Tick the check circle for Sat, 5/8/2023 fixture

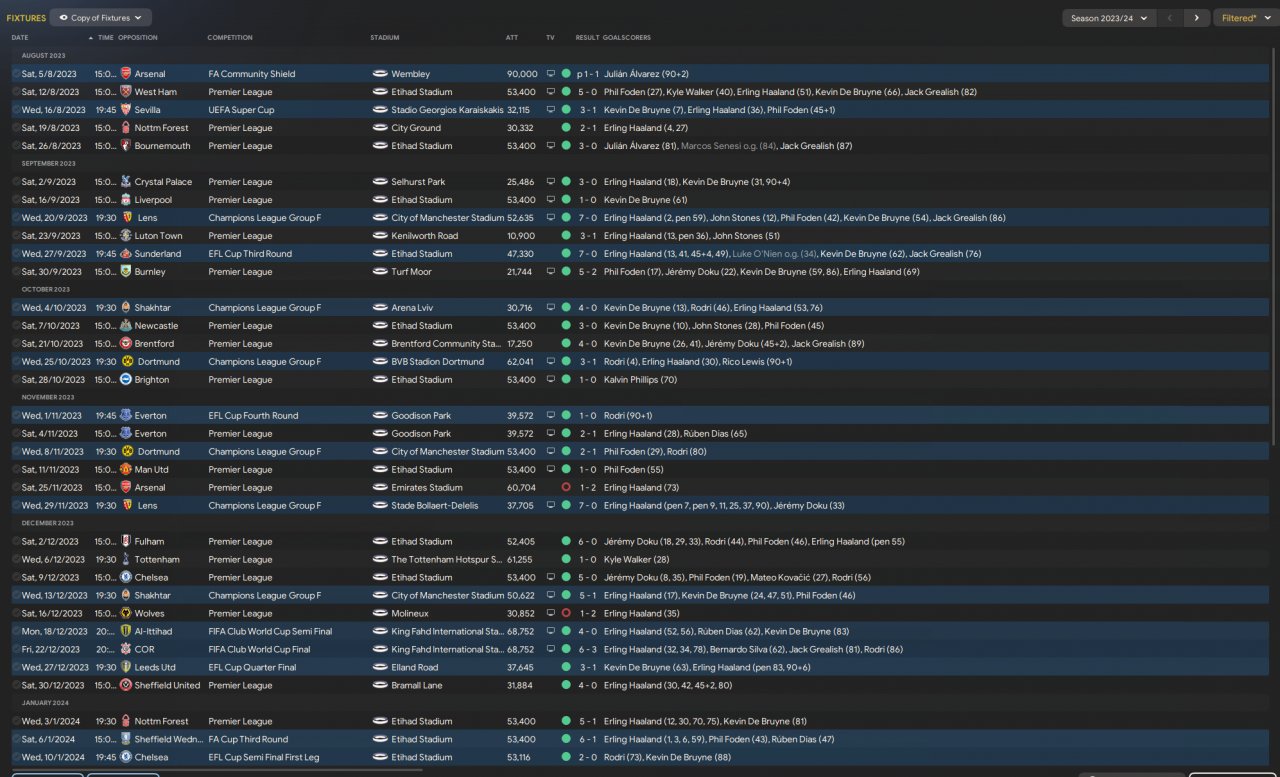(x=16, y=74)
